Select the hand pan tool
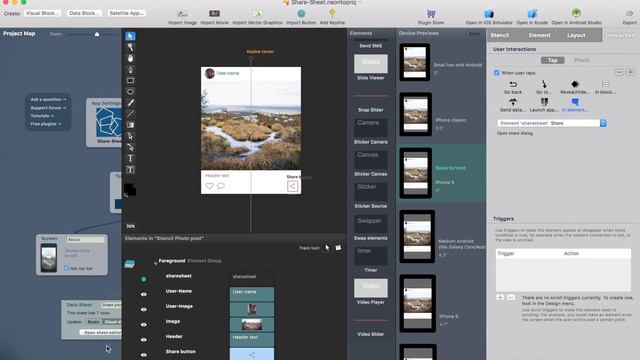Screen dimensions: 640x360 (x=130, y=58)
